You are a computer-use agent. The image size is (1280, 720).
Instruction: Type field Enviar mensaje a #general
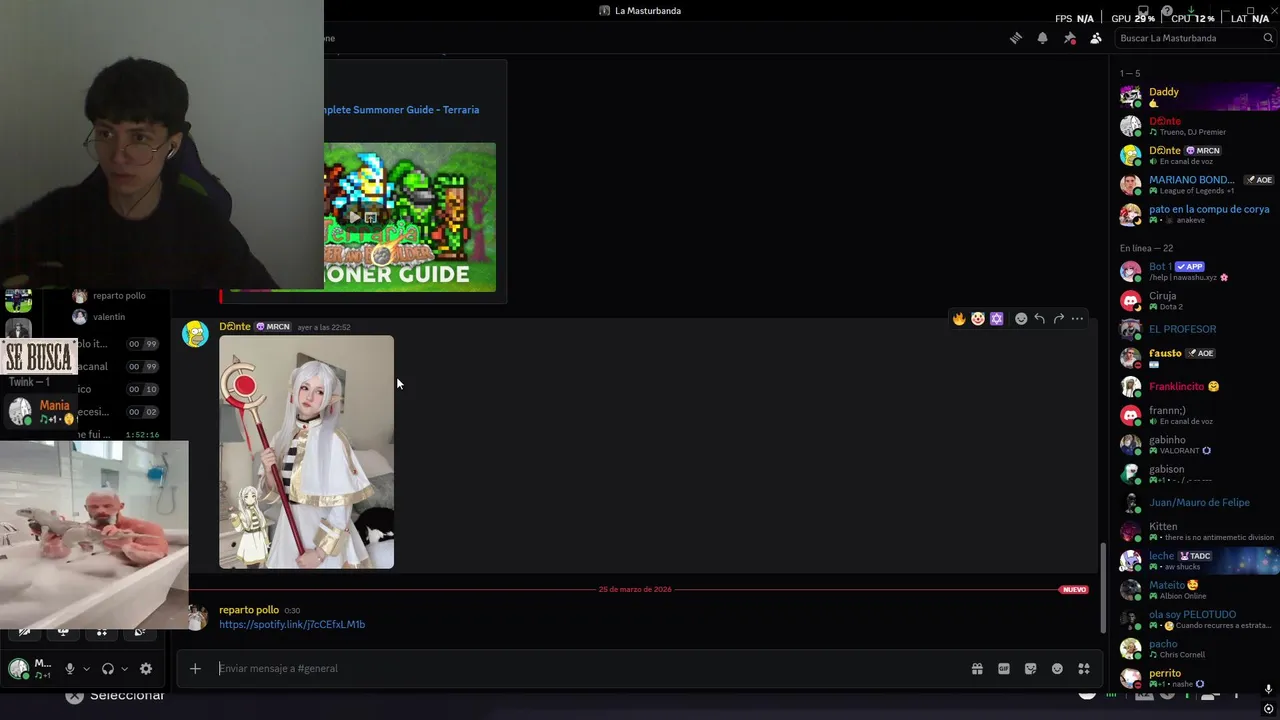click(590, 669)
